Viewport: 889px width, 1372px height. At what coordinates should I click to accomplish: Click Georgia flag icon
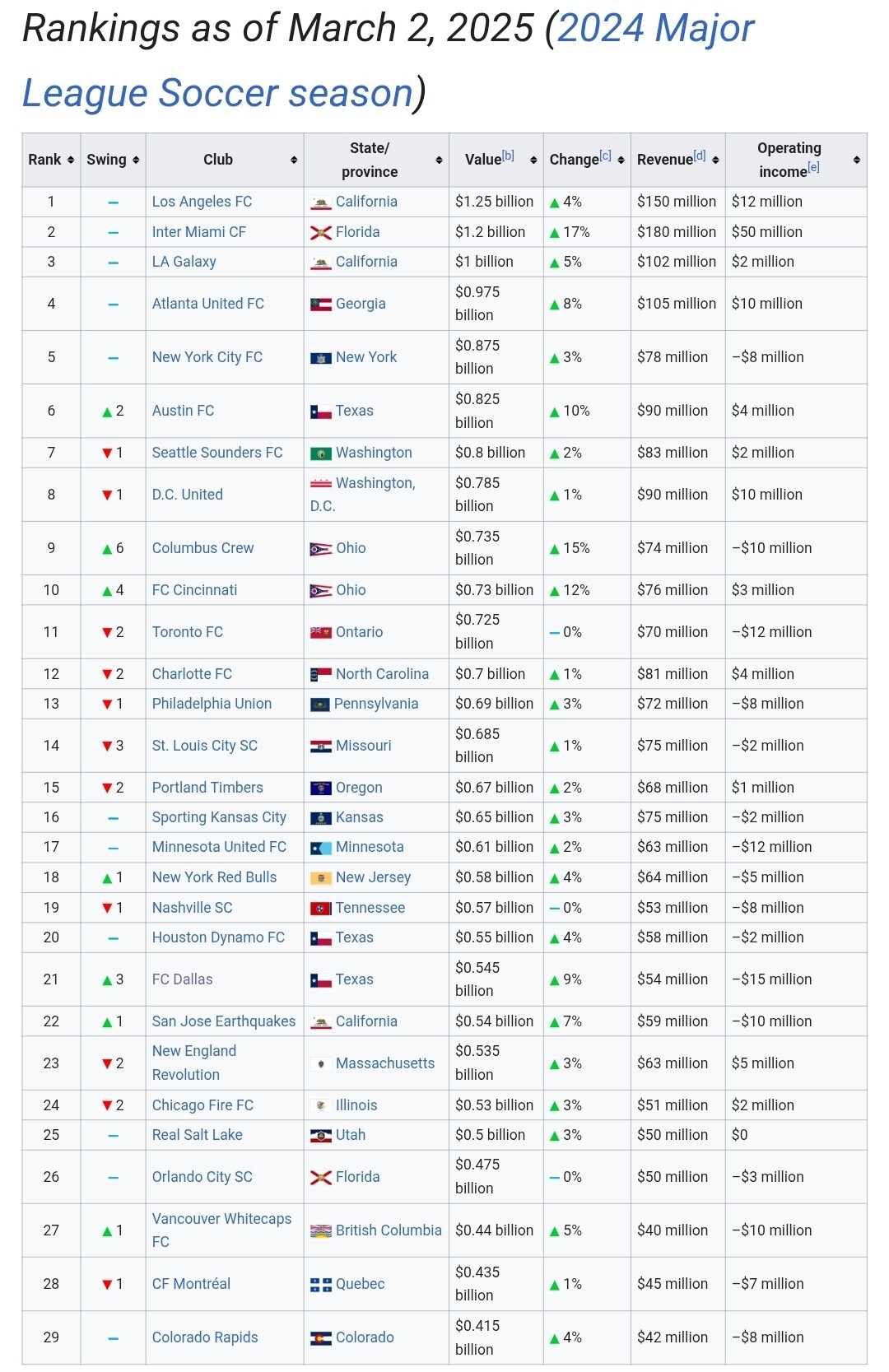click(321, 305)
